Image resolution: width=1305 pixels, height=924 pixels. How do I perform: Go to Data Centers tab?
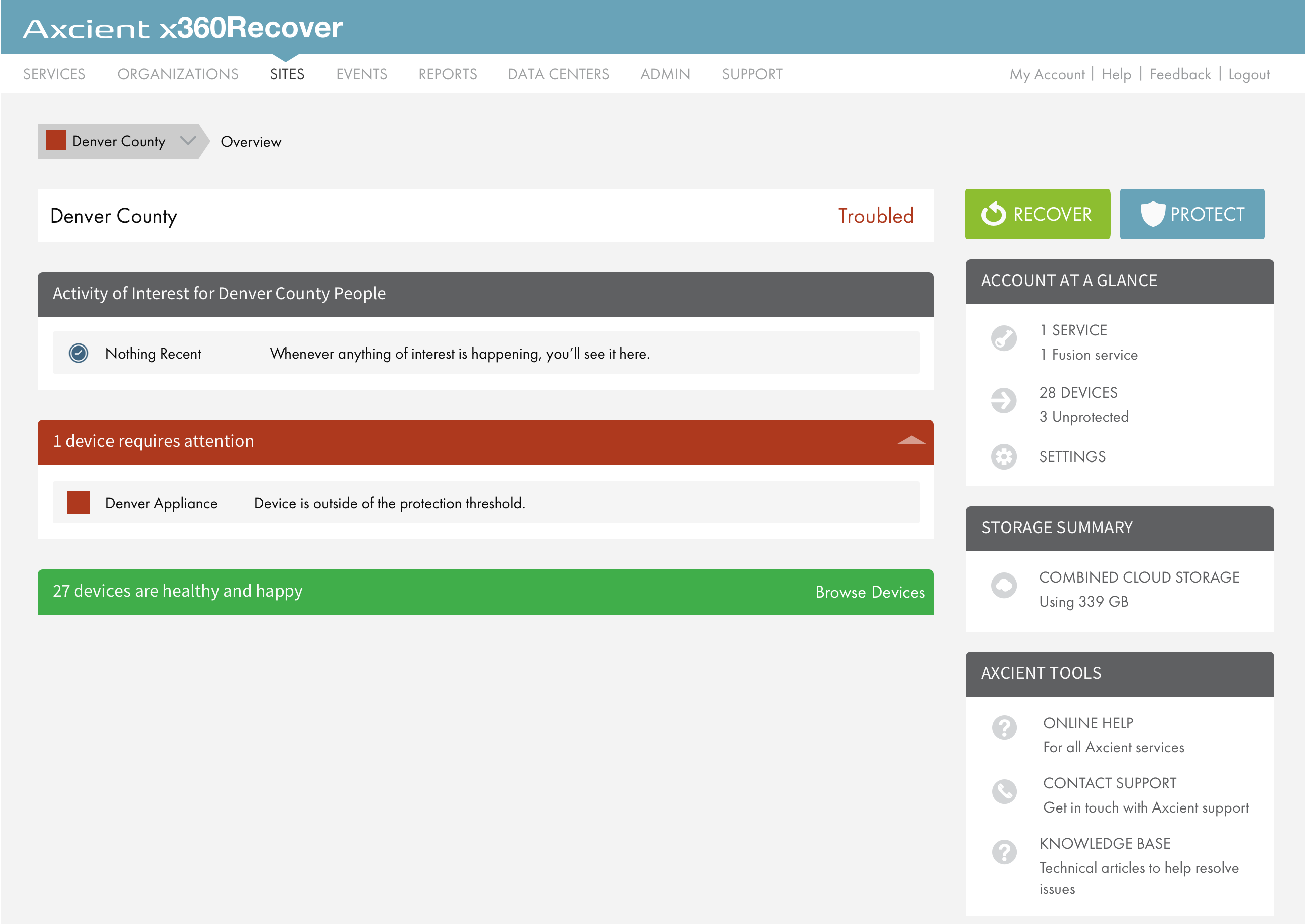[558, 74]
